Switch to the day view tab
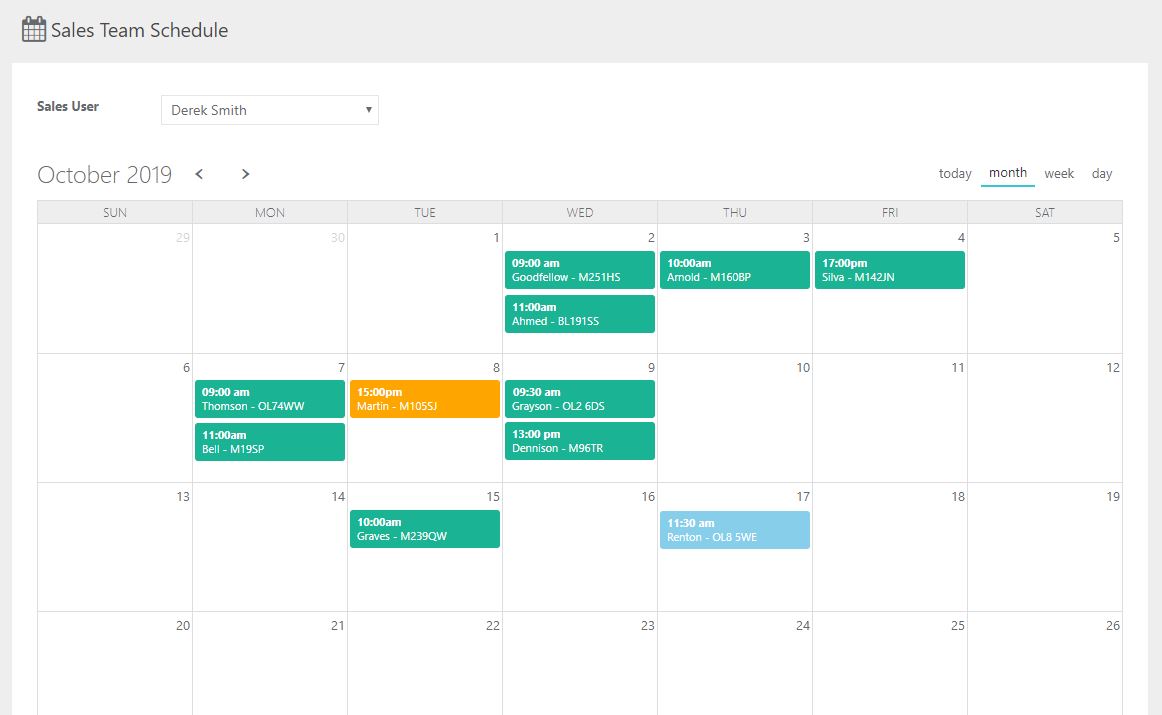This screenshot has width=1162, height=715. tap(1101, 174)
